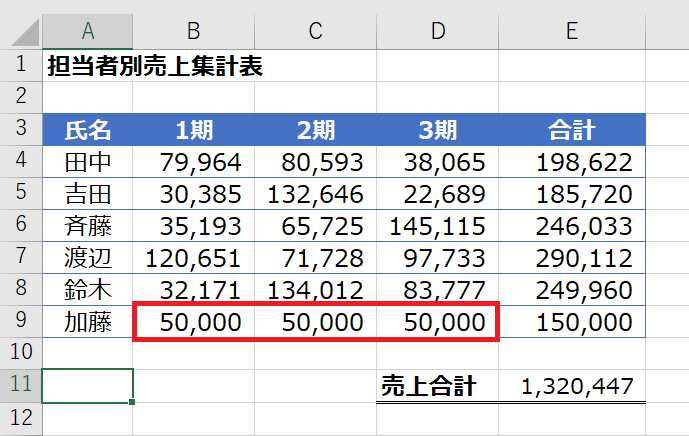This screenshot has width=689, height=436.
Task: Select the 1期 header cell
Action: pyautogui.click(x=194, y=129)
